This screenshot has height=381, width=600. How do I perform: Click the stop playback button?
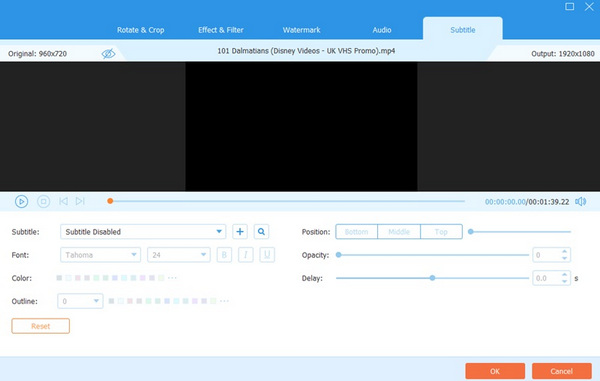[x=43, y=201]
